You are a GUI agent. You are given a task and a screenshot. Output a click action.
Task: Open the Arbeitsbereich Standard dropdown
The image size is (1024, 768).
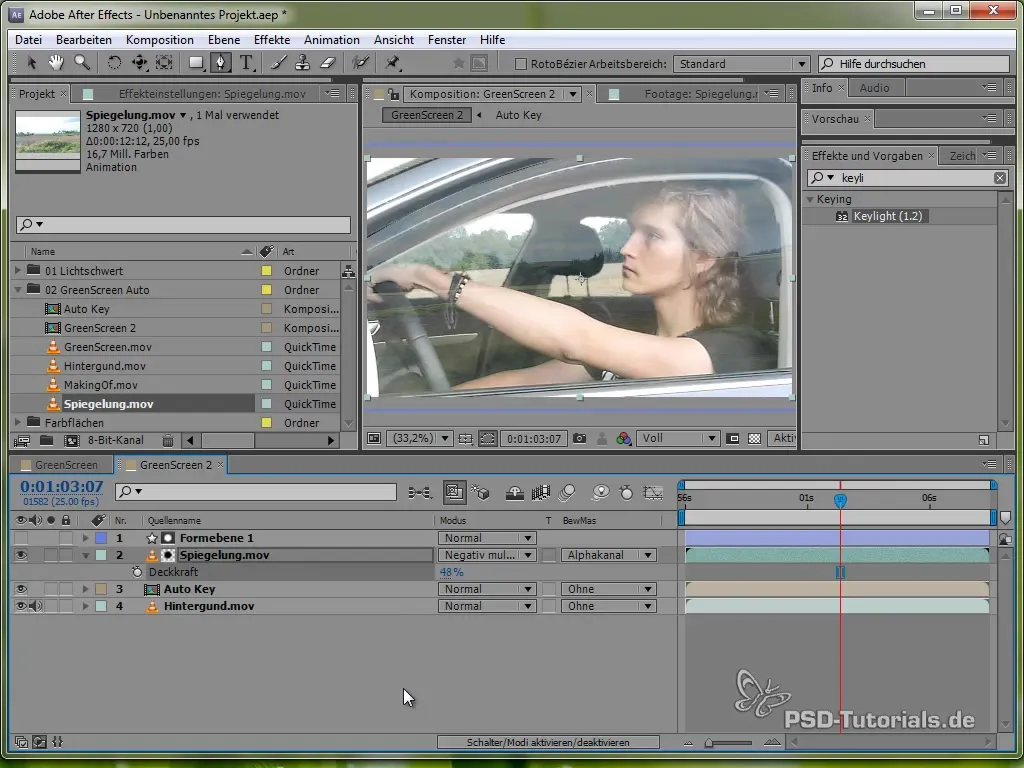tap(742, 64)
